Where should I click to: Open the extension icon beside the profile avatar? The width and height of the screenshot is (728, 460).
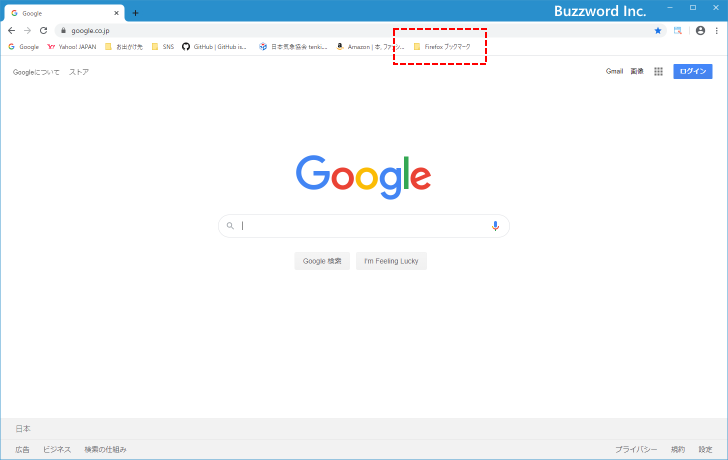[x=678, y=31]
